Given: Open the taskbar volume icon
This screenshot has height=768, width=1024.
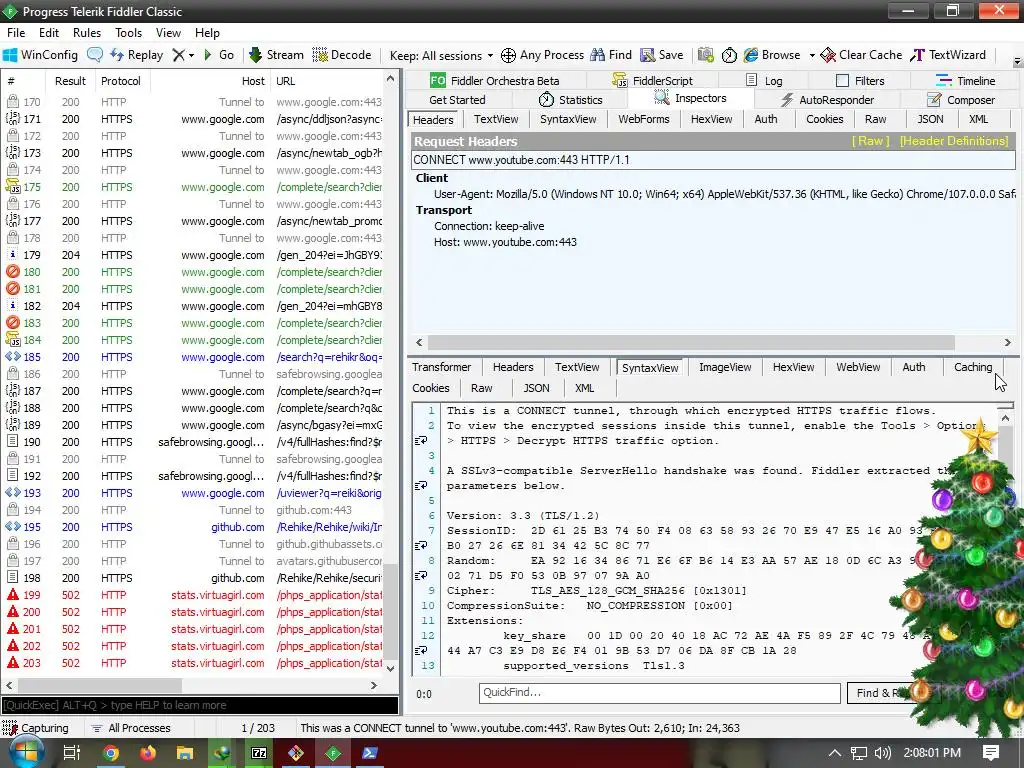Looking at the screenshot, I should coord(882,753).
